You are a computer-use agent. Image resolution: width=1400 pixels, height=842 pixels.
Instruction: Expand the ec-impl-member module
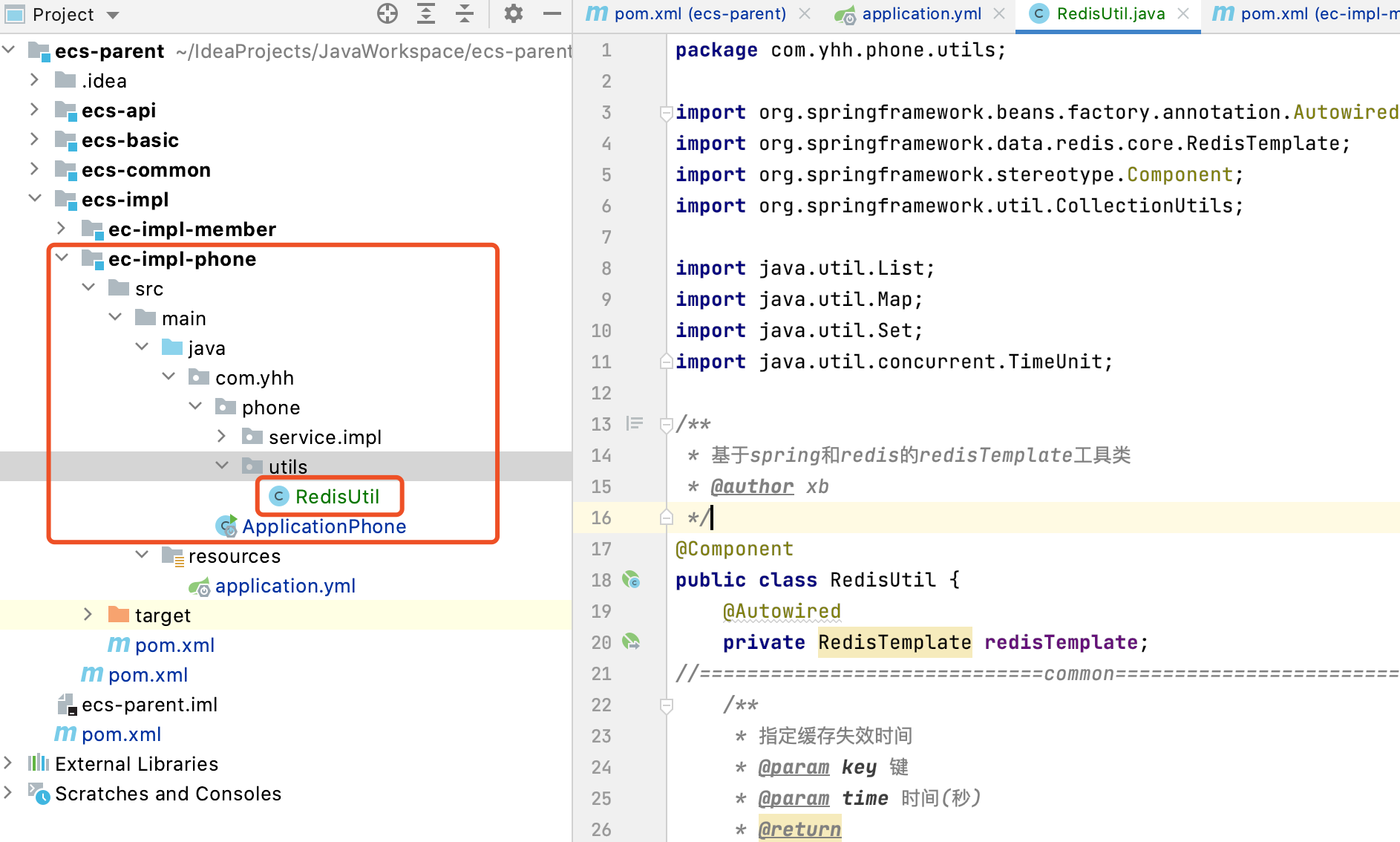click(62, 228)
